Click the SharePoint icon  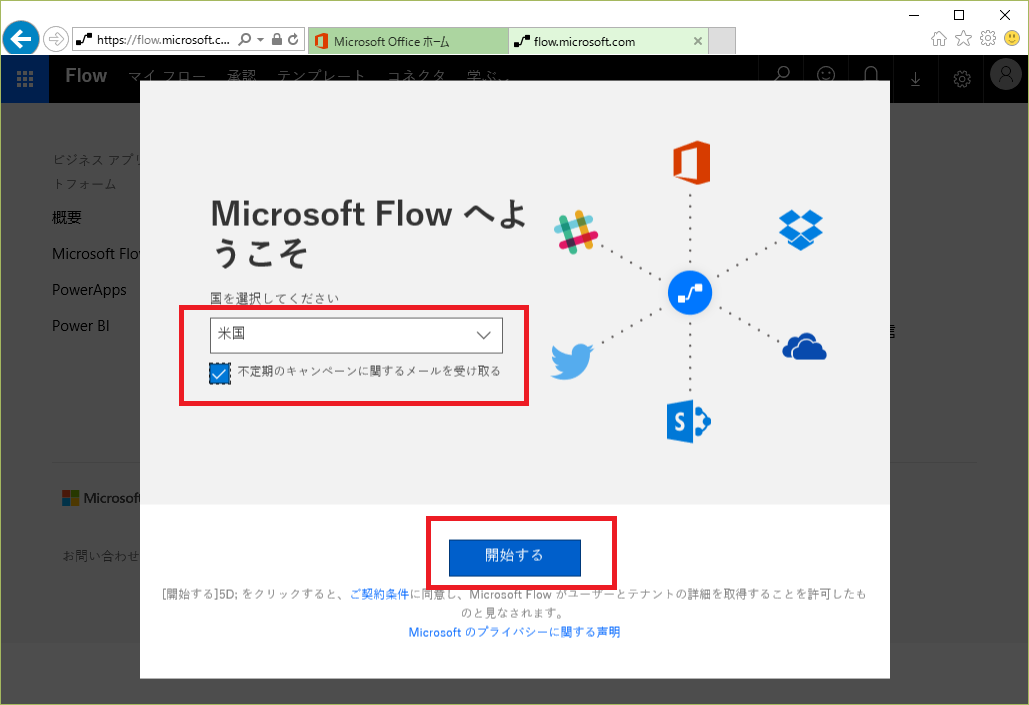coord(688,421)
